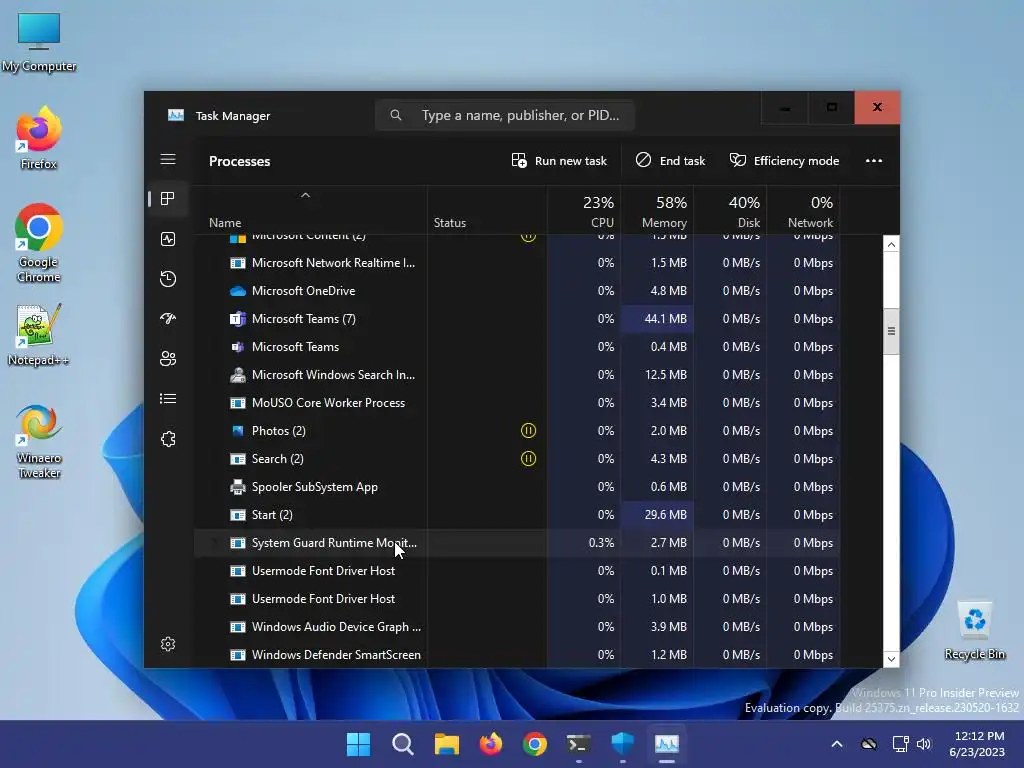Select the Microsoft Network Realtime row
1024x768 pixels.
(x=517, y=263)
